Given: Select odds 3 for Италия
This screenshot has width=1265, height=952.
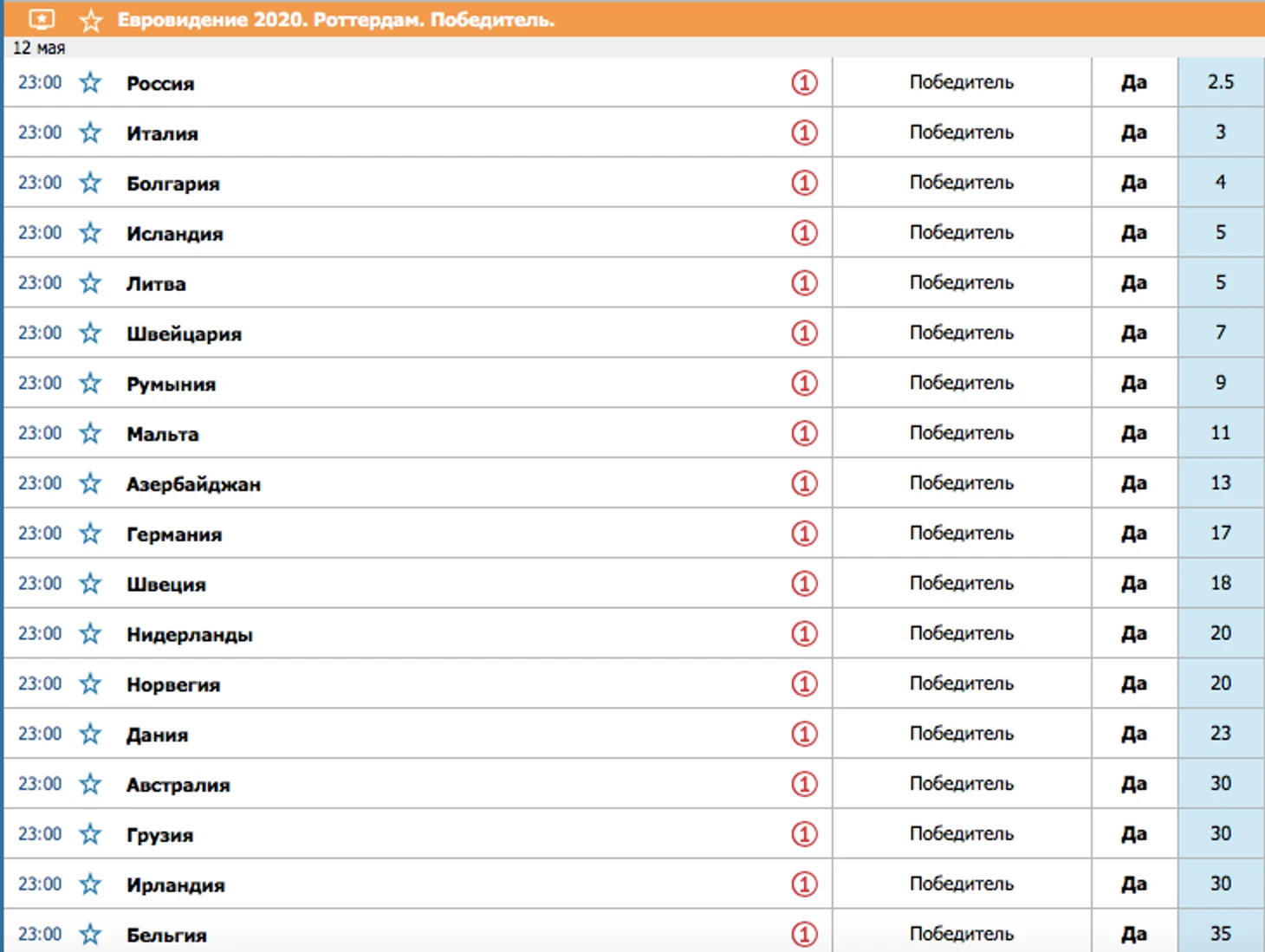Looking at the screenshot, I should pos(1221,133).
